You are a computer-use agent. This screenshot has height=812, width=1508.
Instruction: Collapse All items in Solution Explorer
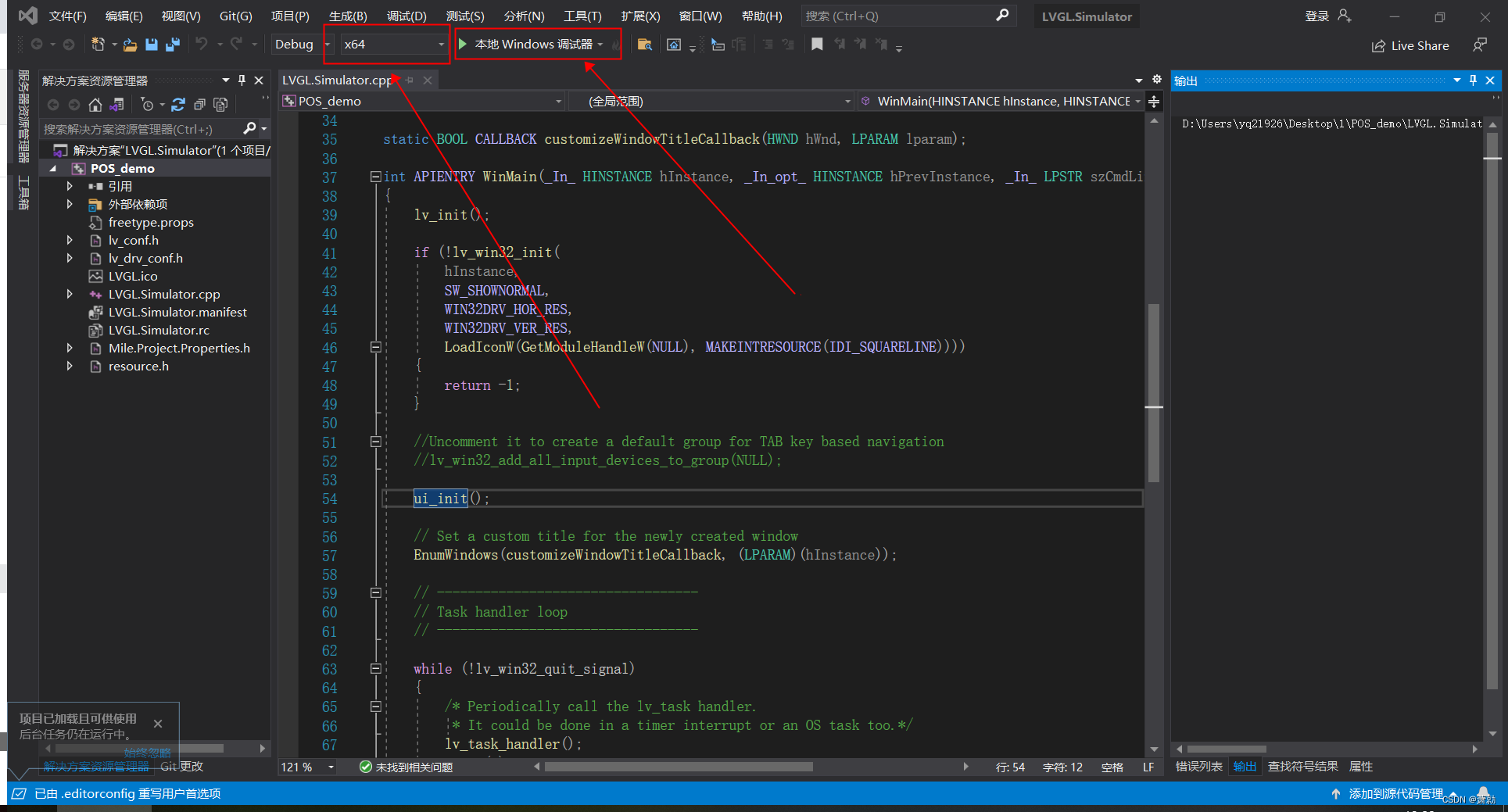pos(199,104)
